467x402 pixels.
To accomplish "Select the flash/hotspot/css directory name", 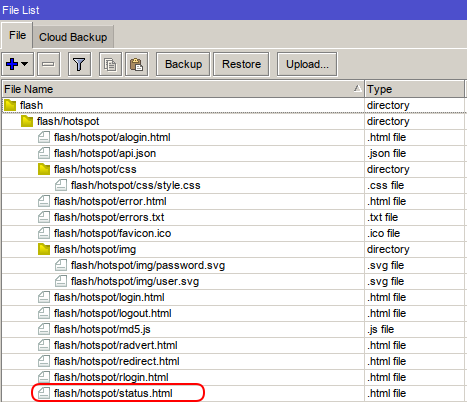I will click(x=95, y=169).
